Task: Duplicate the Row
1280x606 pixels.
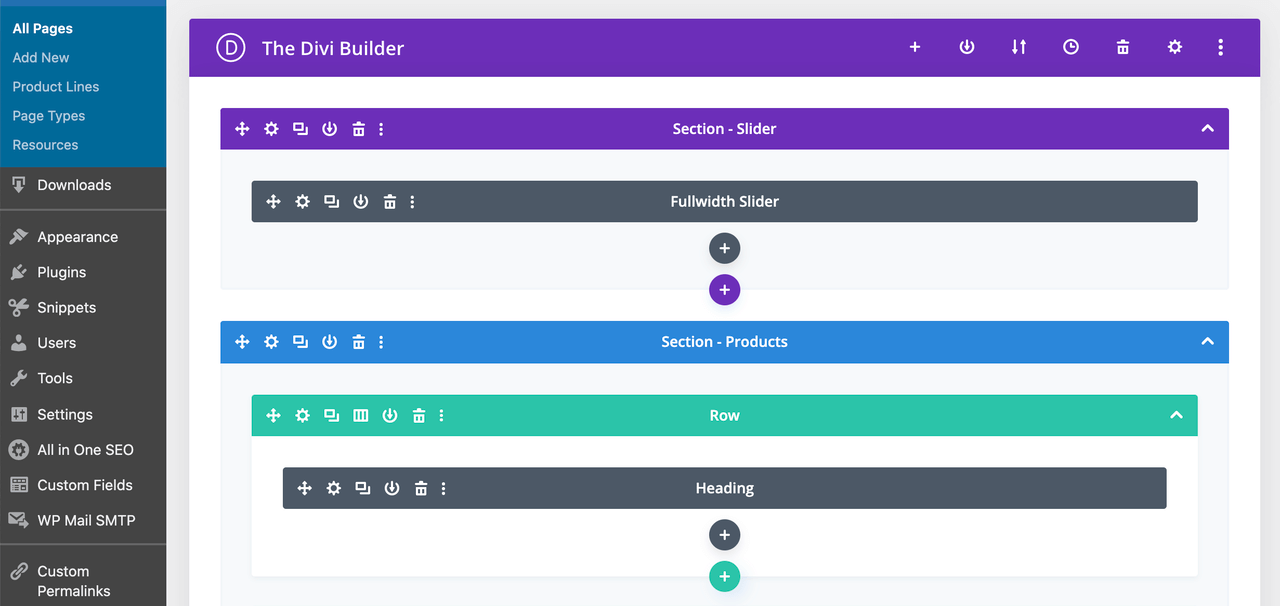Action: [x=331, y=416]
